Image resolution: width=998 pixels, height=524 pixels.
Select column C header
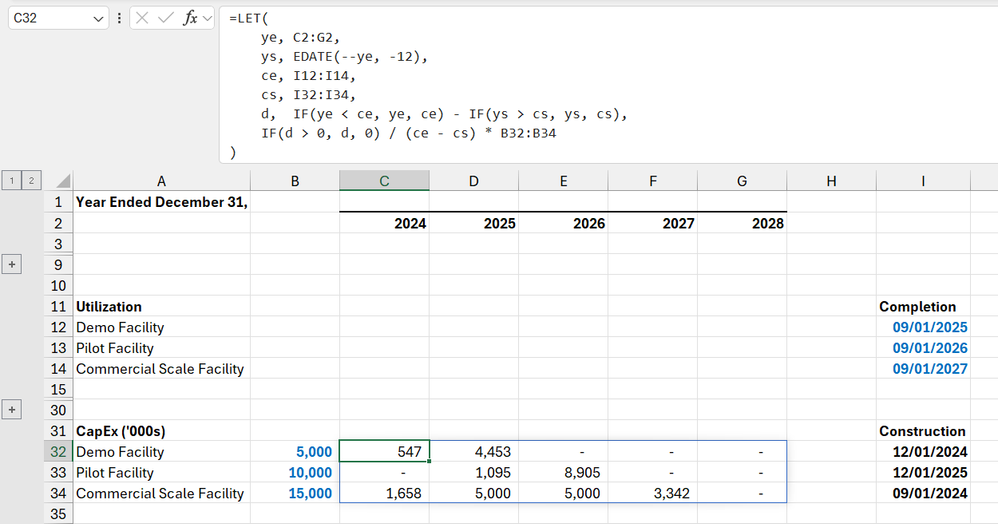(384, 181)
